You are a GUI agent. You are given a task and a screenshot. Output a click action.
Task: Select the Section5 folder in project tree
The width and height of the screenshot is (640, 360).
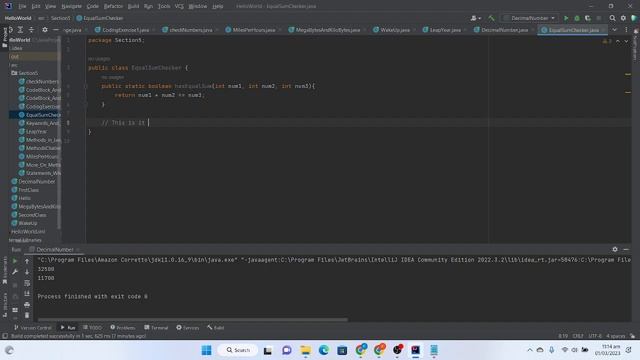point(28,73)
